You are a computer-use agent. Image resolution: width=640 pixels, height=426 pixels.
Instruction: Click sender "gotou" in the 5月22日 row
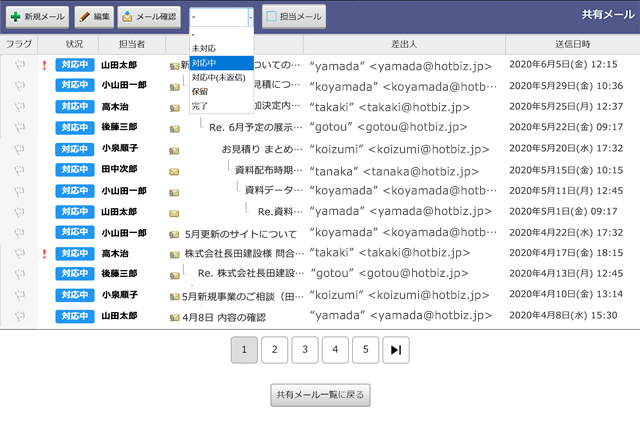click(x=388, y=127)
